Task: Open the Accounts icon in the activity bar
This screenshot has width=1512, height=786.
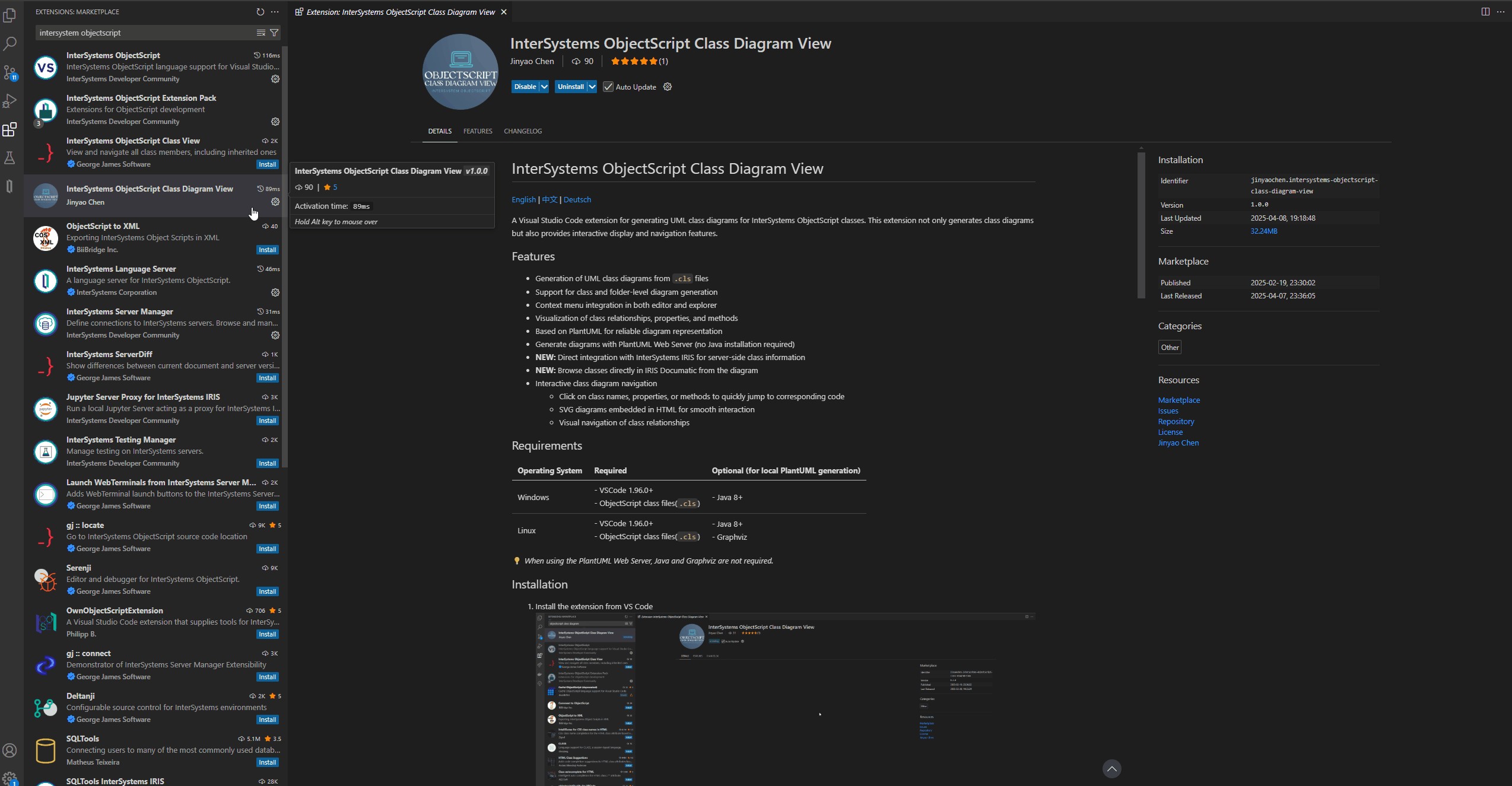Action: click(10, 750)
